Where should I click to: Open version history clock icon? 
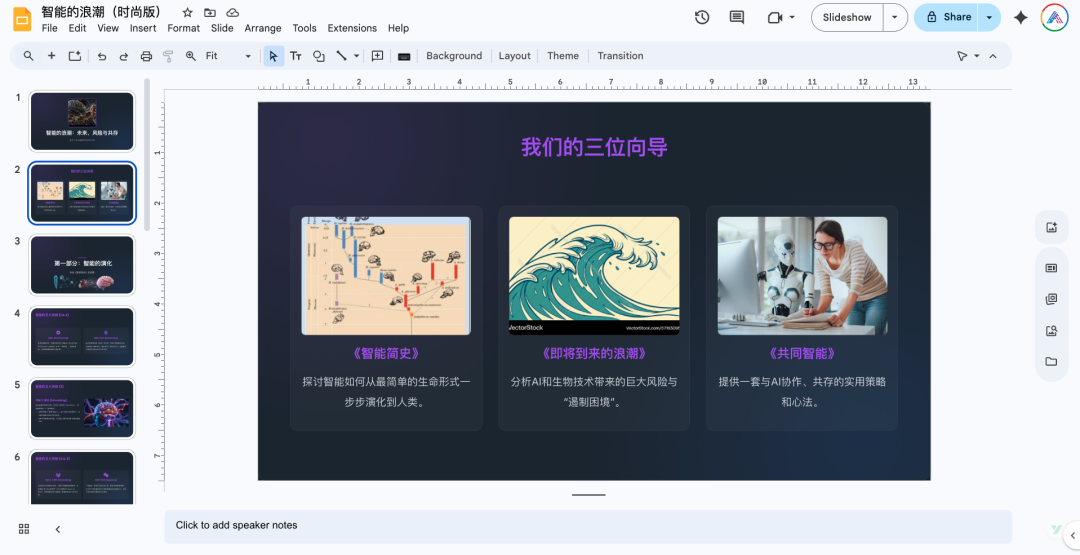[702, 17]
